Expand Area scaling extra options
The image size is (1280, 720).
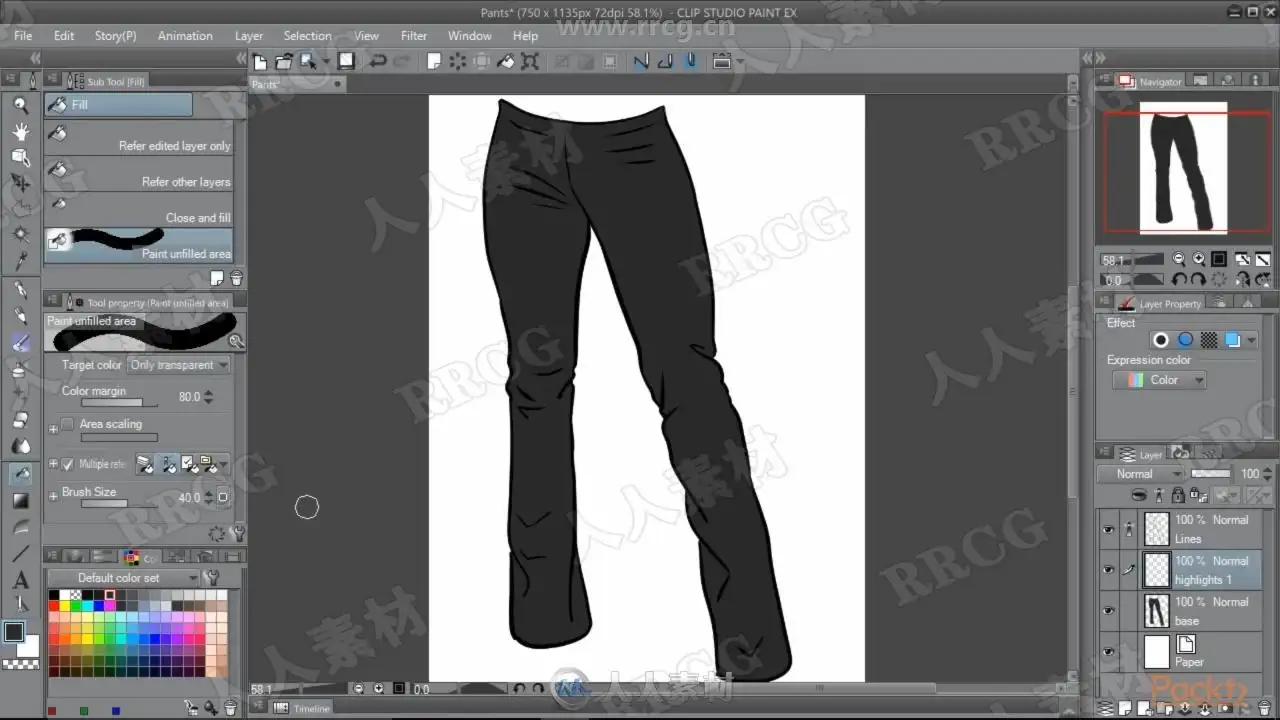click(x=53, y=429)
